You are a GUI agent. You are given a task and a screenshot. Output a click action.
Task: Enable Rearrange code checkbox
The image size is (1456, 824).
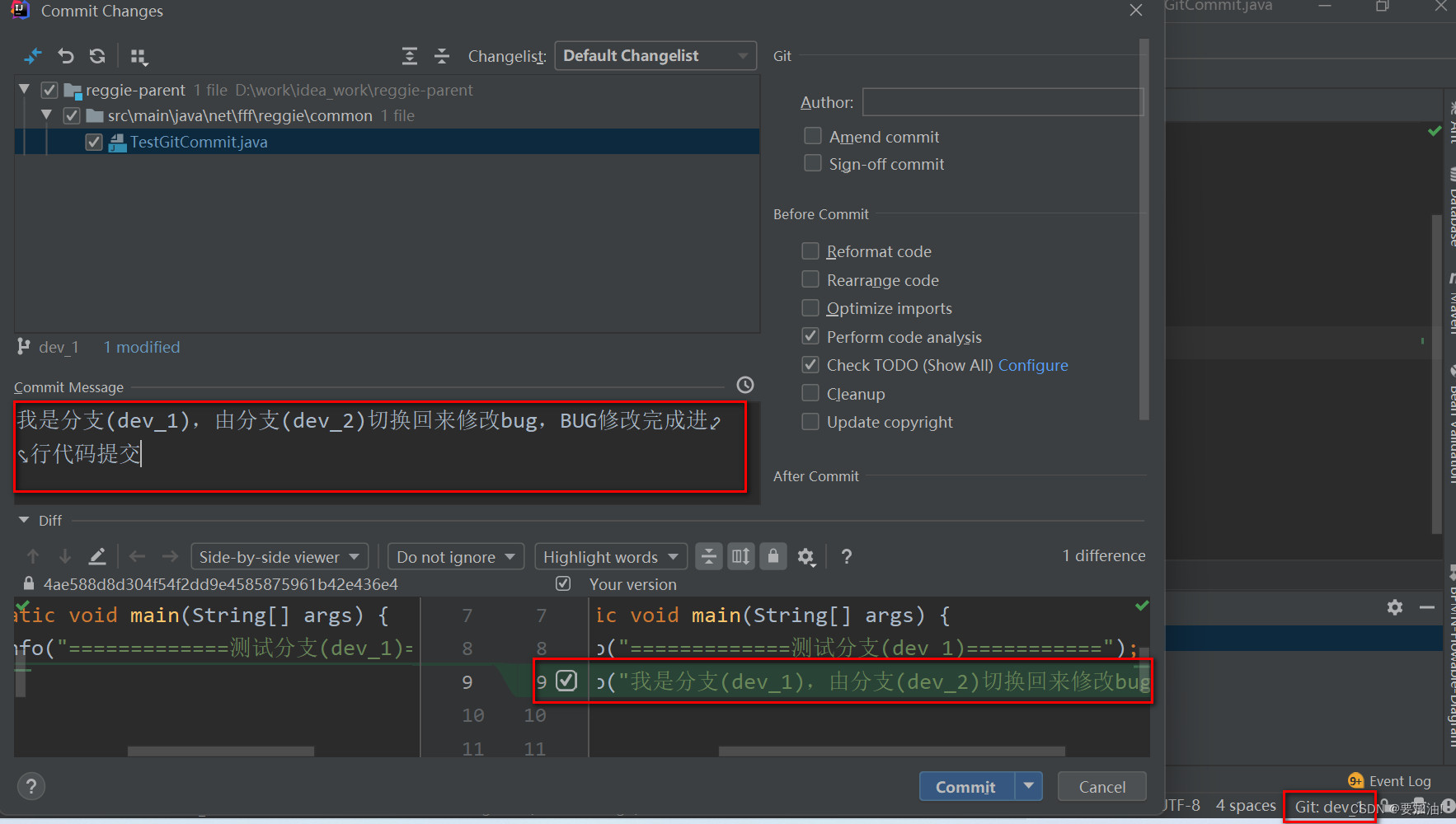[810, 279]
